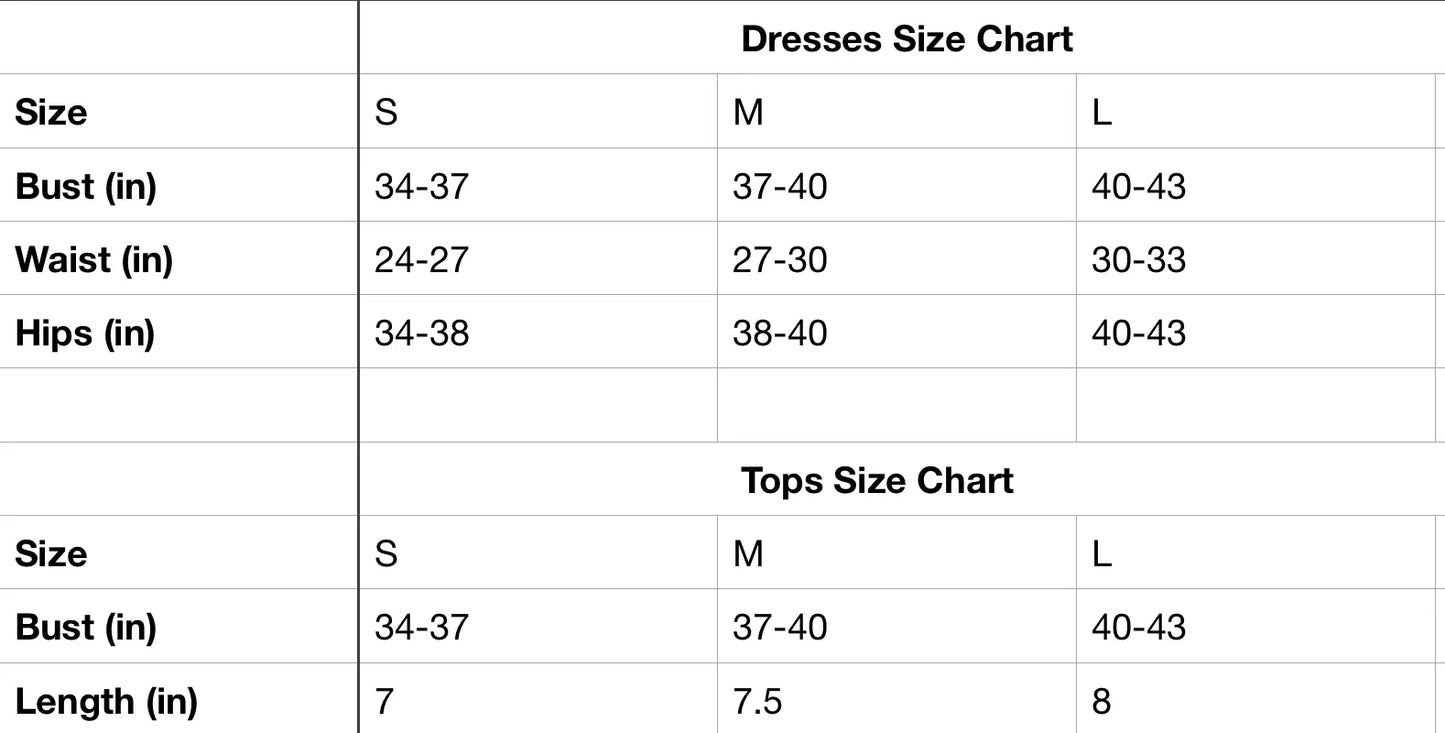This screenshot has height=733, width=1445.
Task: Select the 38-40 hips cell
Action: pos(780,333)
